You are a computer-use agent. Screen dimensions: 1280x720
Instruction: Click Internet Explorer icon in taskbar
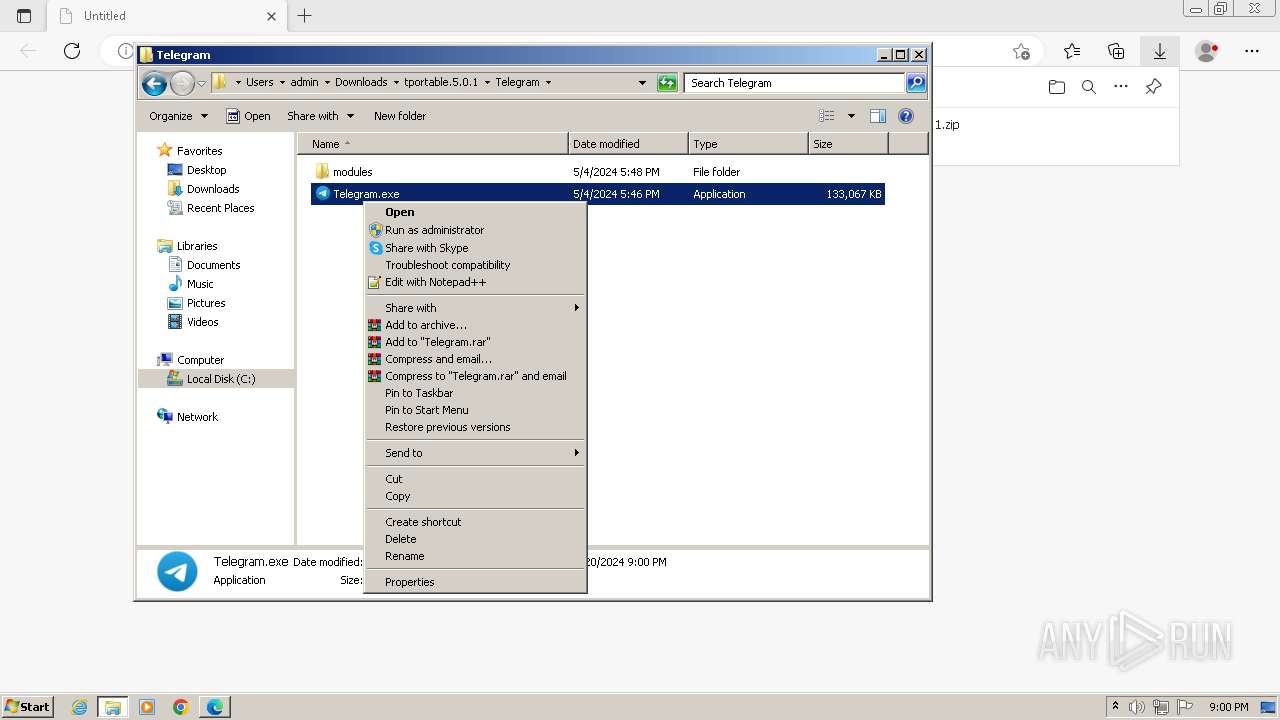tap(79, 707)
